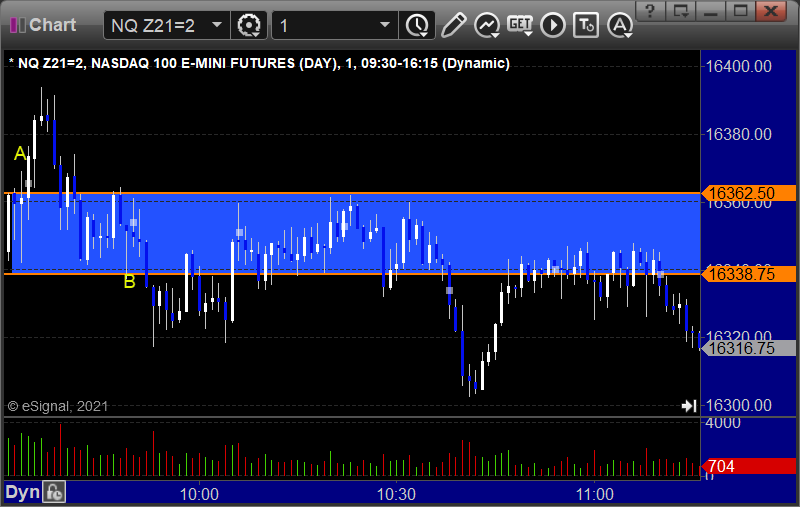Select the orange 16338.75 price marker
This screenshot has width=800, height=507.
click(748, 274)
